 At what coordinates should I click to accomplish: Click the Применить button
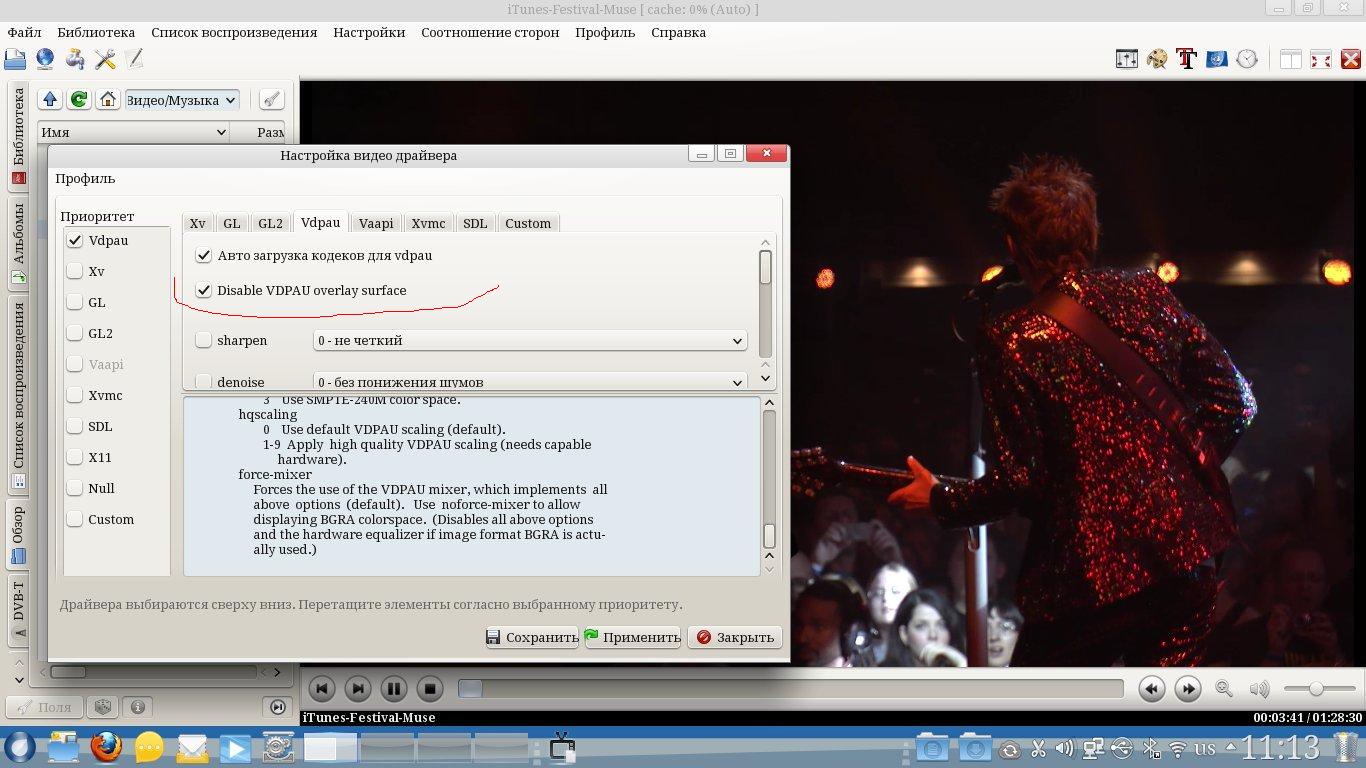tap(632, 637)
